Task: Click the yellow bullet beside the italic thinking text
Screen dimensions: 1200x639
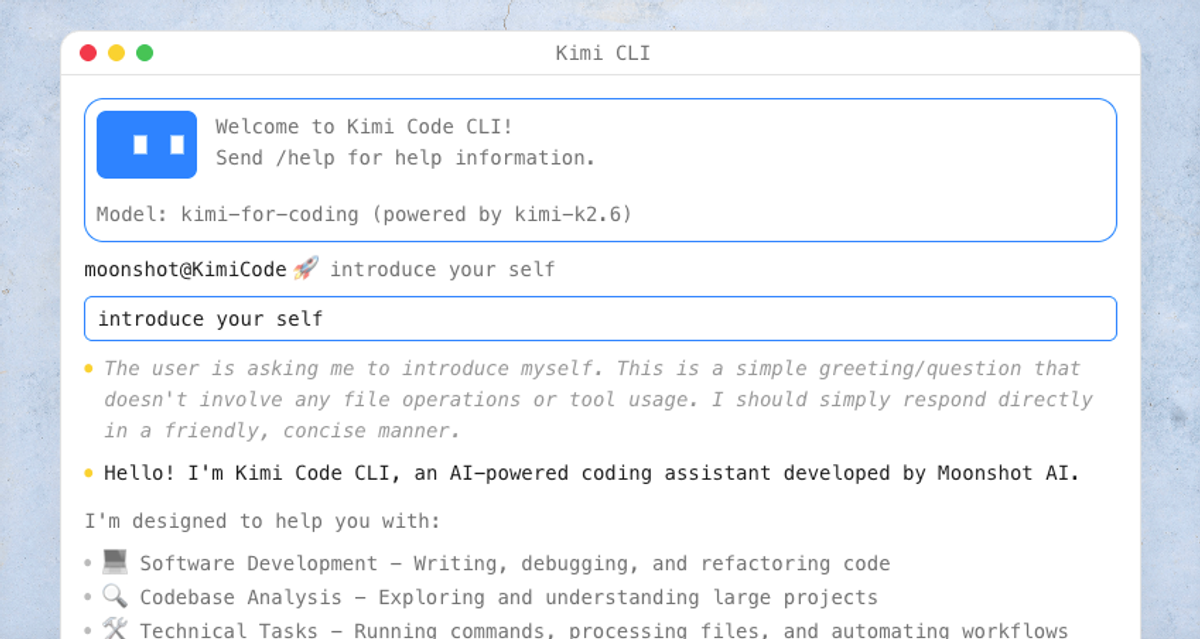Action: [88, 369]
